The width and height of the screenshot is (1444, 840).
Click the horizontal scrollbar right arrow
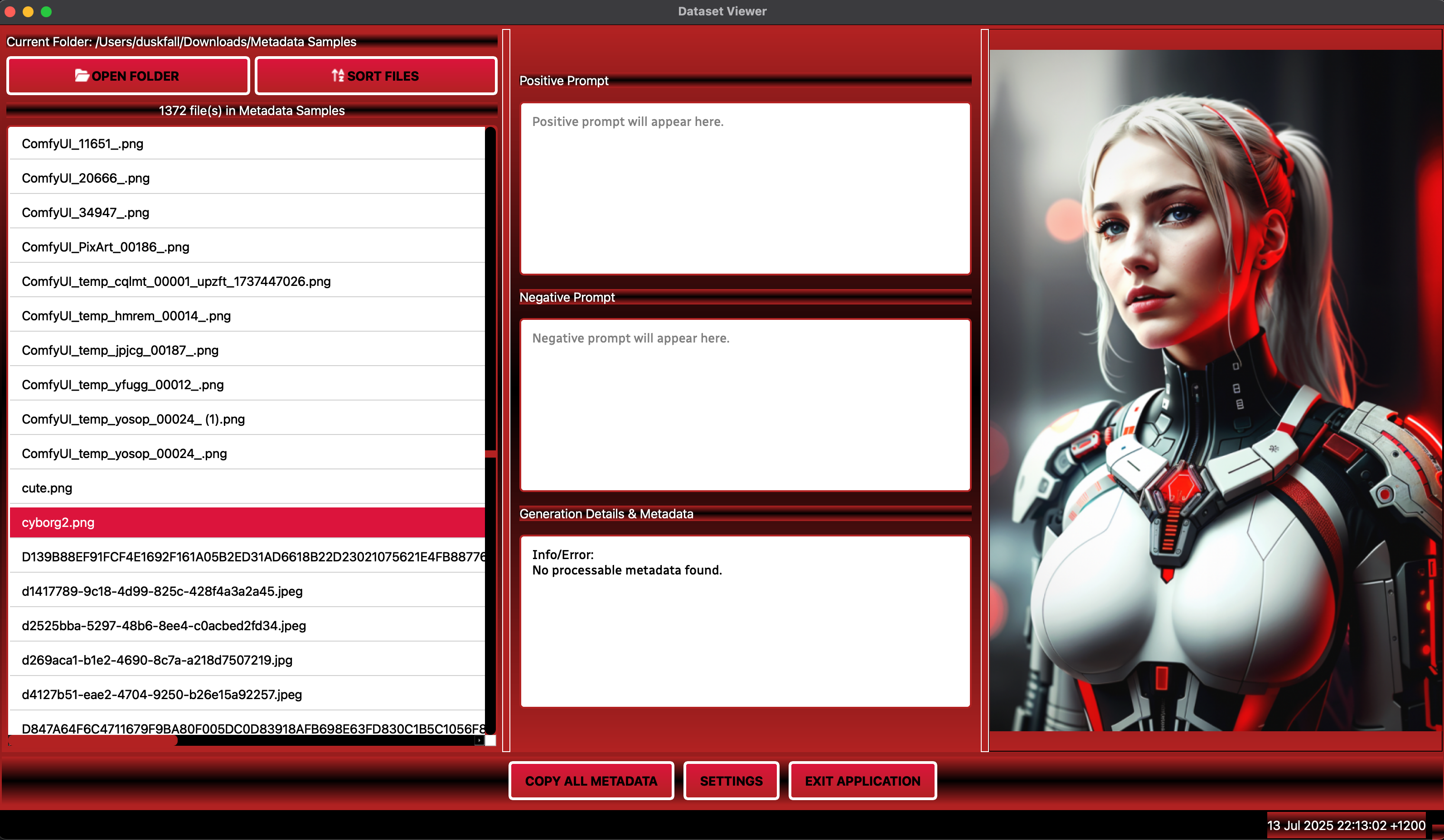479,740
